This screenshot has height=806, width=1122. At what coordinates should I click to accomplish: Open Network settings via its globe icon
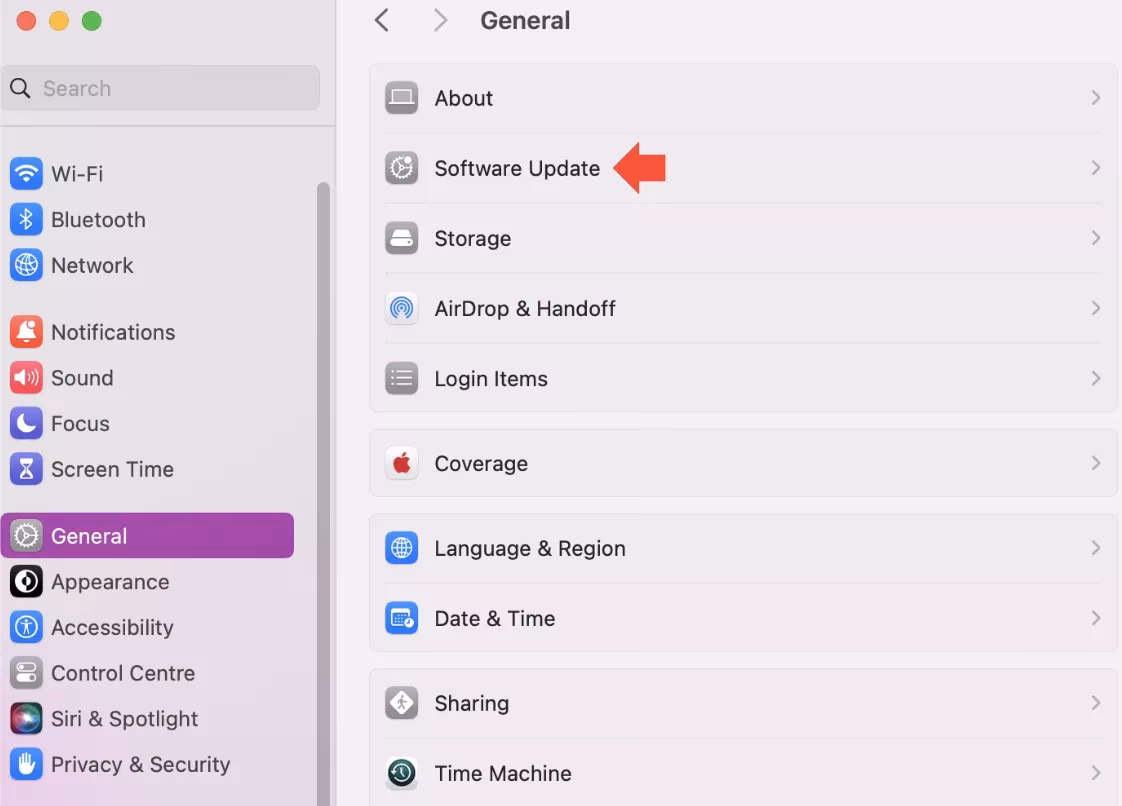tap(25, 265)
